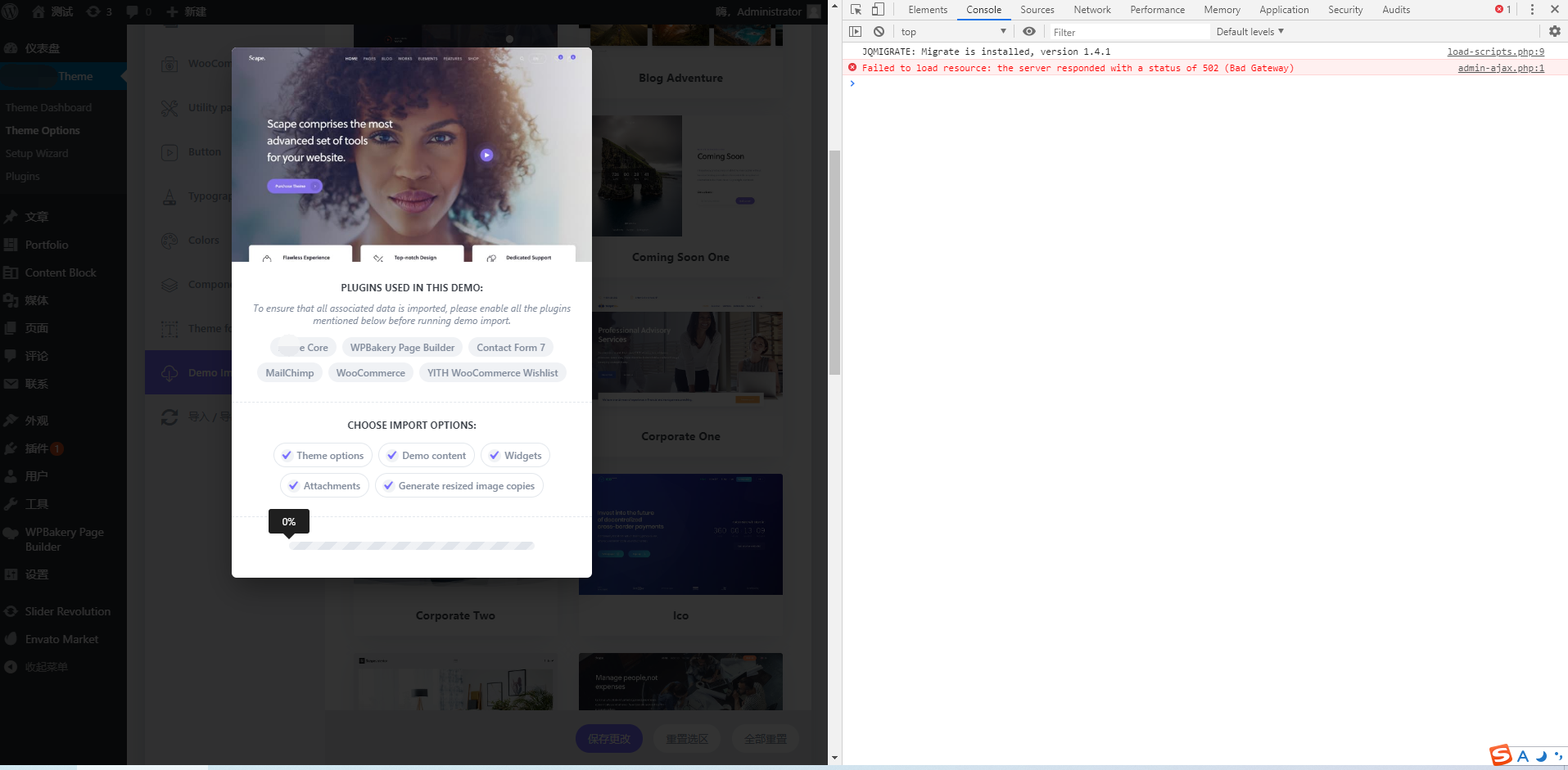This screenshot has height=770, width=1568.
Task: Open the console settings gear
Action: tap(1554, 32)
